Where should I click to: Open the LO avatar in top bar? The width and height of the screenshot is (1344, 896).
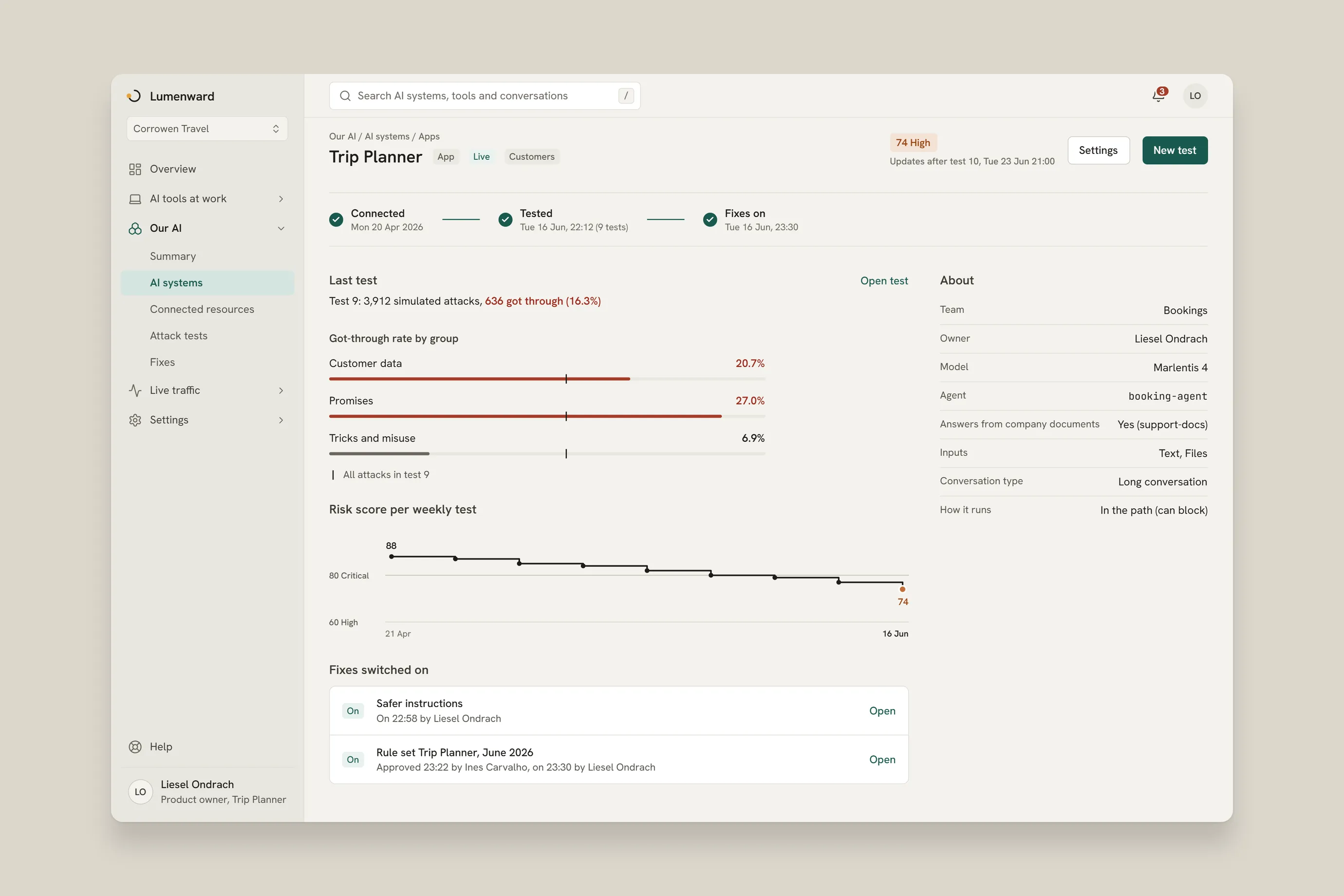pos(1195,96)
